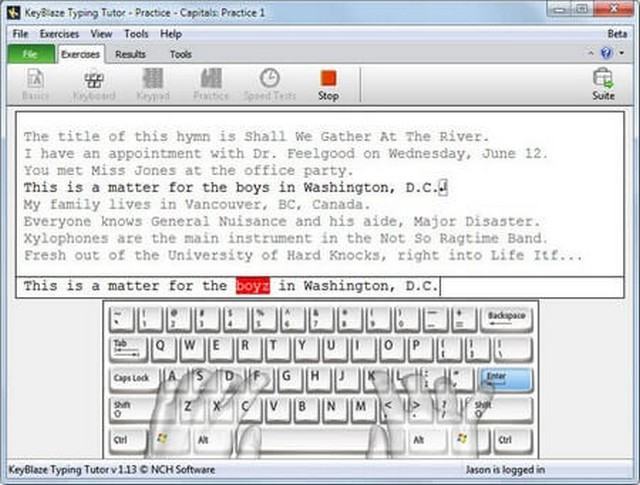This screenshot has width=640, height=485.
Task: Open the Keyboard lessons icon
Action: pos(94,85)
